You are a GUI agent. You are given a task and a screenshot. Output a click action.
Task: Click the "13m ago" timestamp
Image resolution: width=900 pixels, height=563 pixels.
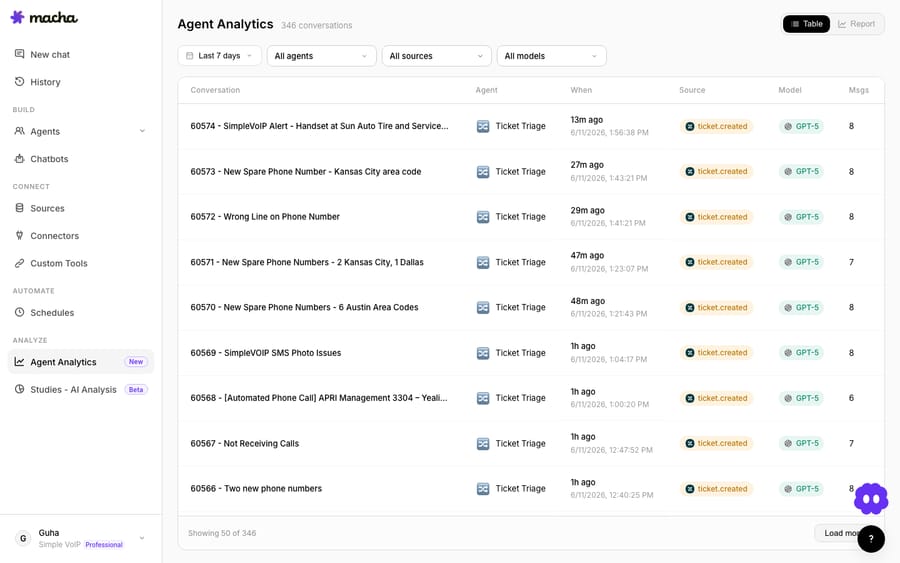coord(587,120)
